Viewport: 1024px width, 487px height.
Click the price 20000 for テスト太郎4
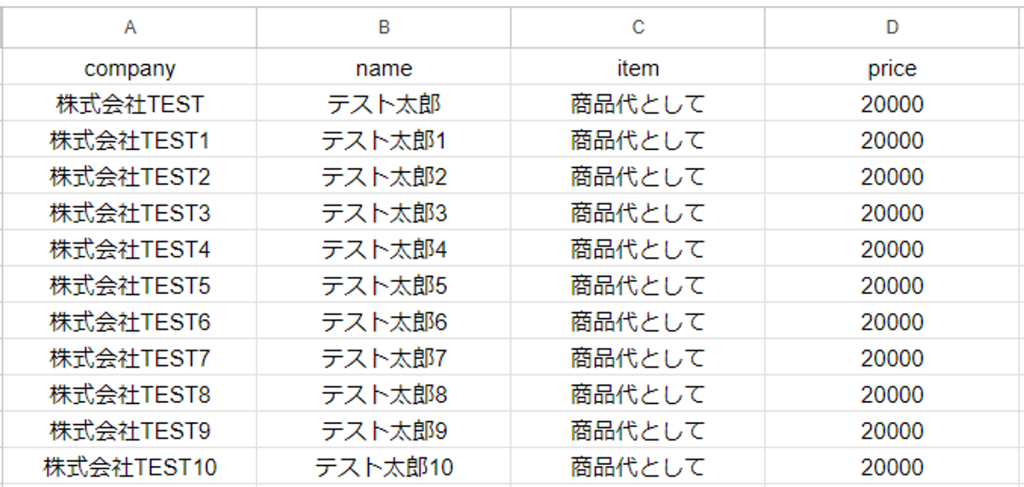click(892, 250)
